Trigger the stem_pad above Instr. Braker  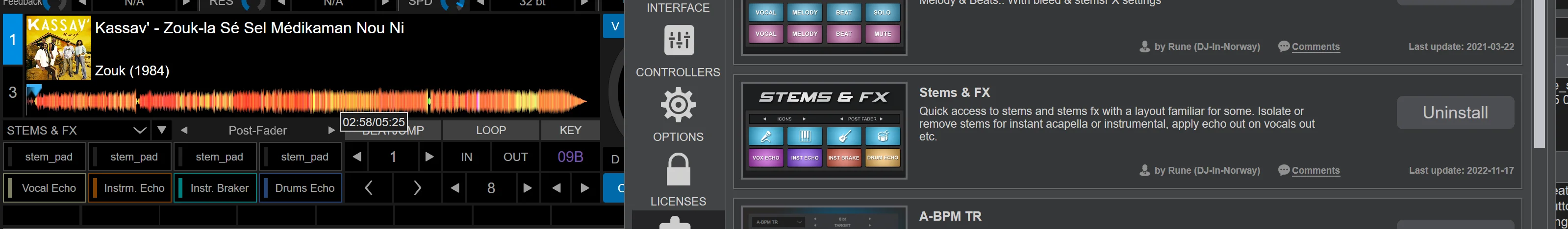click(215, 157)
